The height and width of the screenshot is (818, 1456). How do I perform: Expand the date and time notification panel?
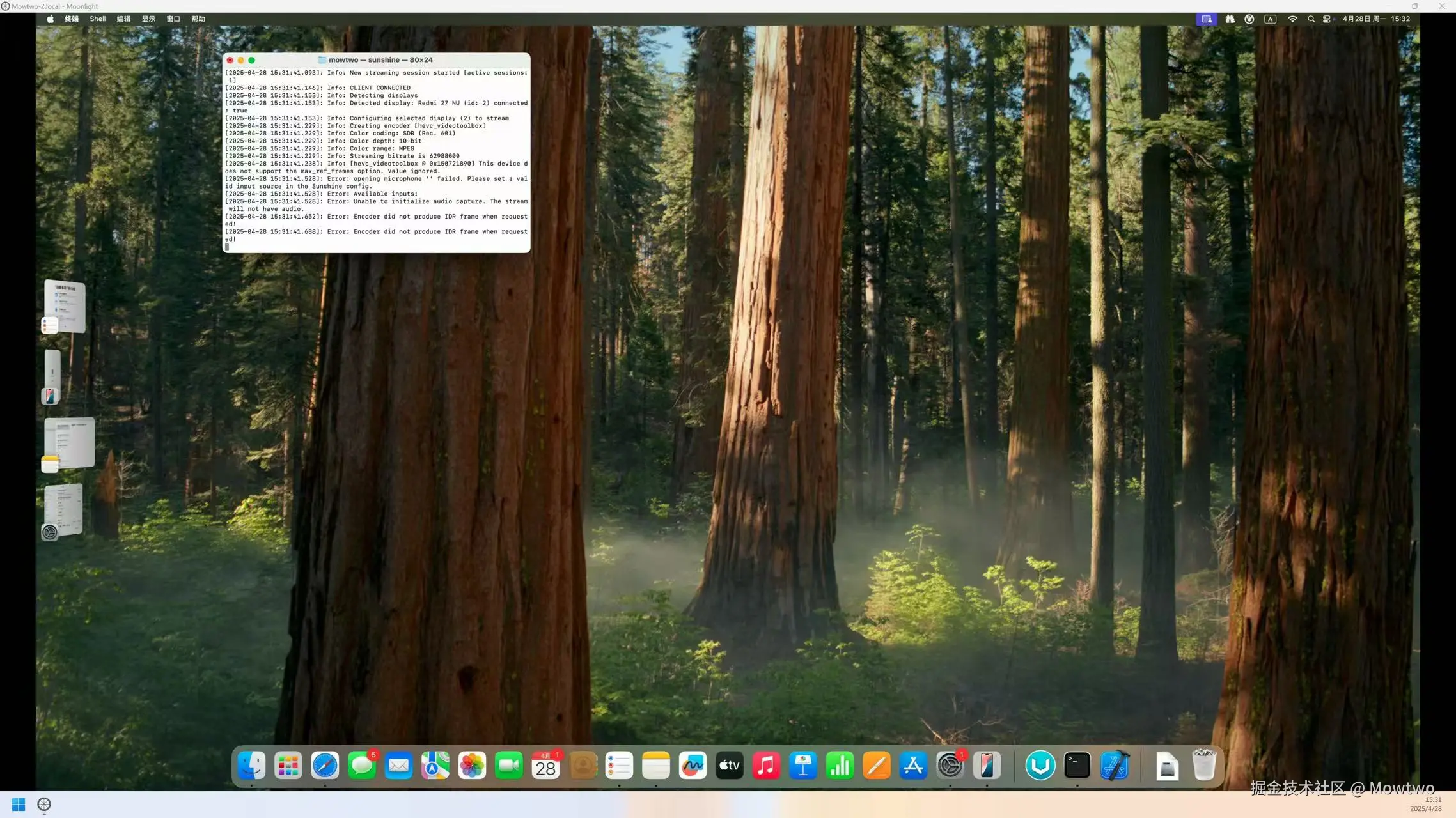click(x=1375, y=19)
